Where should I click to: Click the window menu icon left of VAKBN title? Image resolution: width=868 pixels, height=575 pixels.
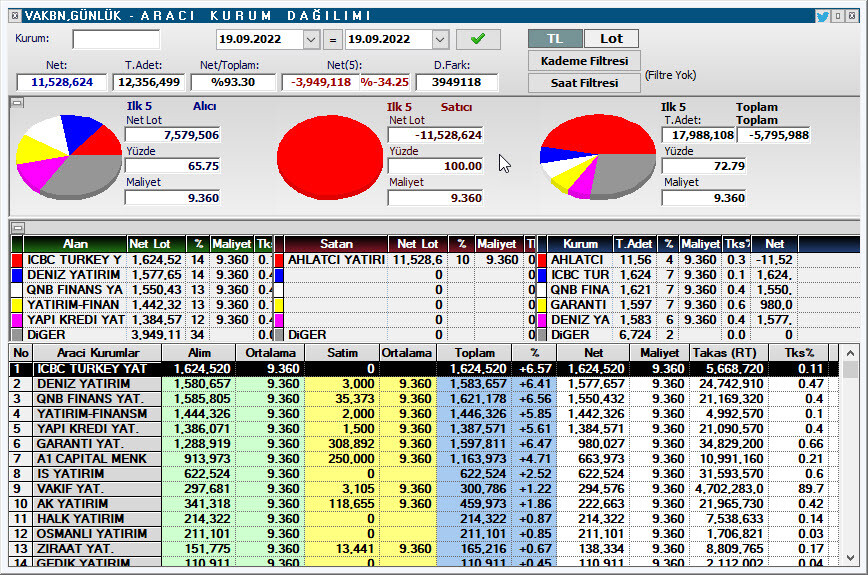coord(15,15)
